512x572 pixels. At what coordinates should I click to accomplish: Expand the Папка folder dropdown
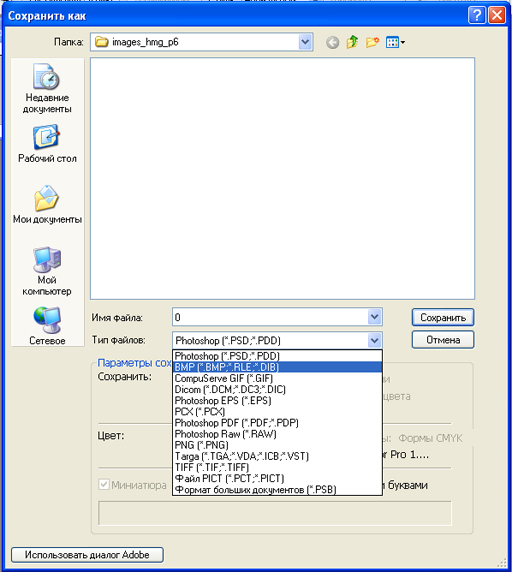[x=305, y=42]
